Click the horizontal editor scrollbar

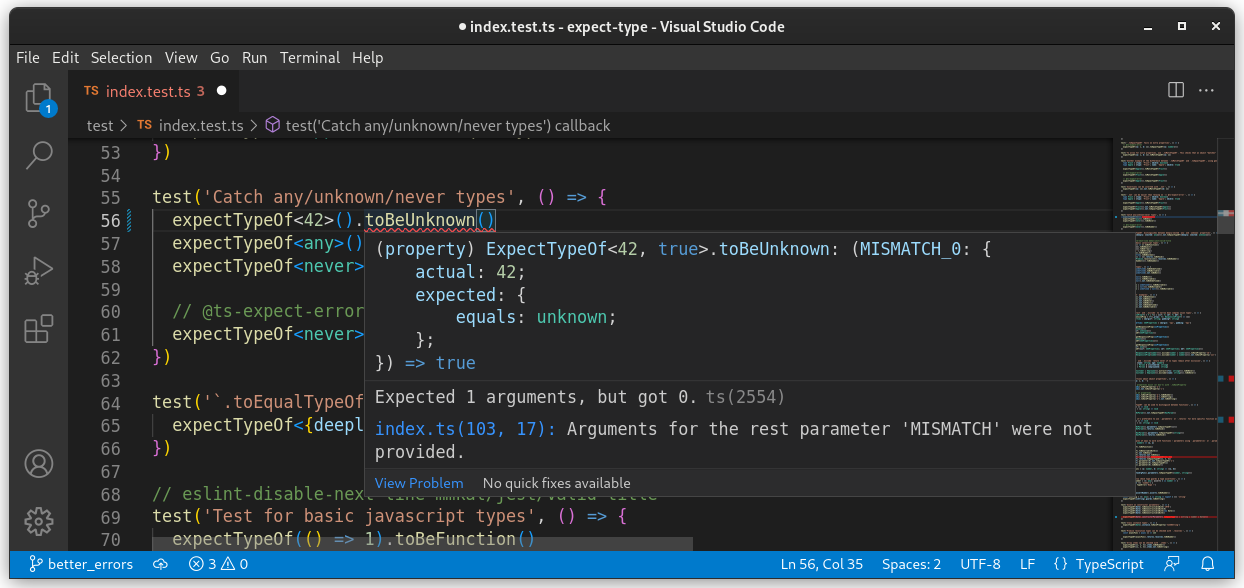(x=423, y=544)
